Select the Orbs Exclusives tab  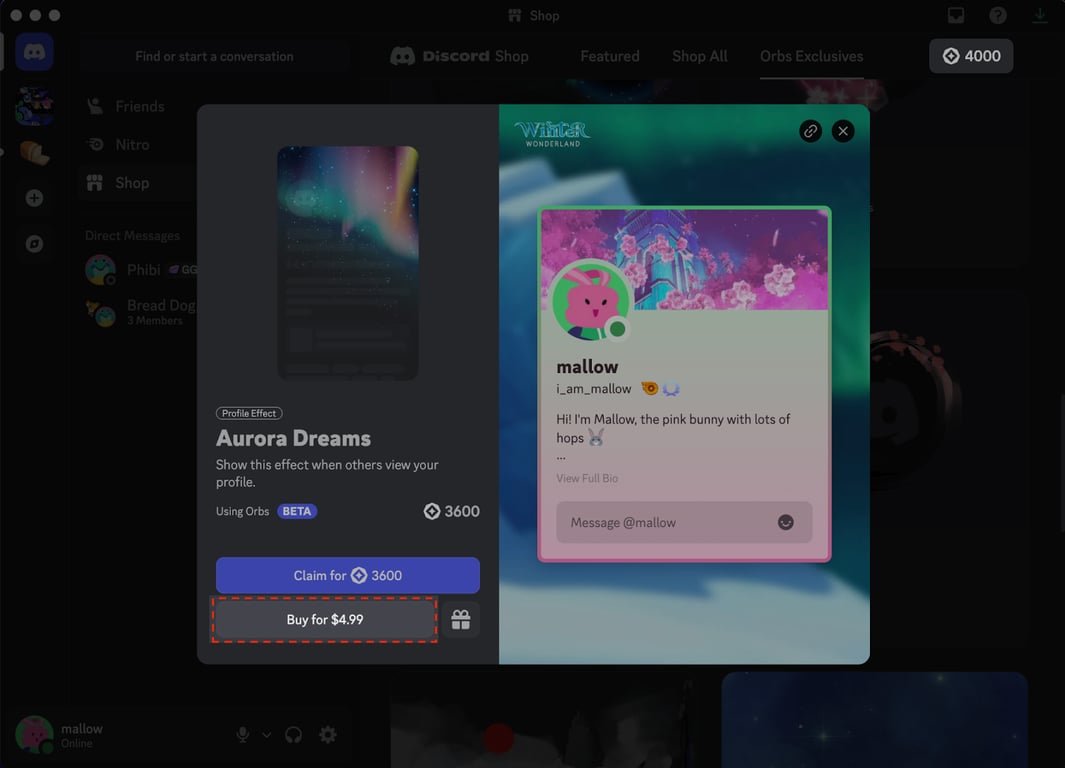[812, 56]
